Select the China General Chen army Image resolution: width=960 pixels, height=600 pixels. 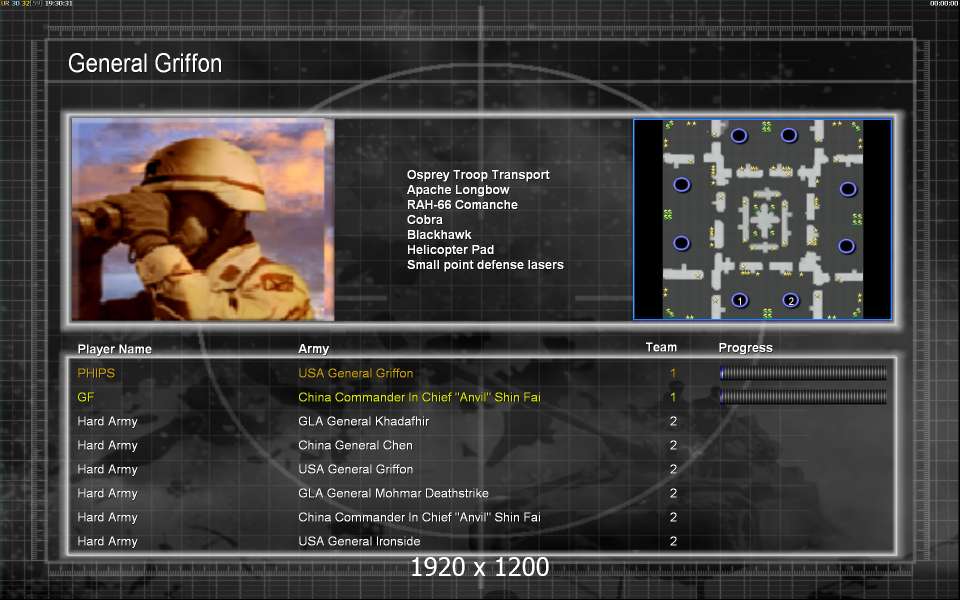point(355,445)
